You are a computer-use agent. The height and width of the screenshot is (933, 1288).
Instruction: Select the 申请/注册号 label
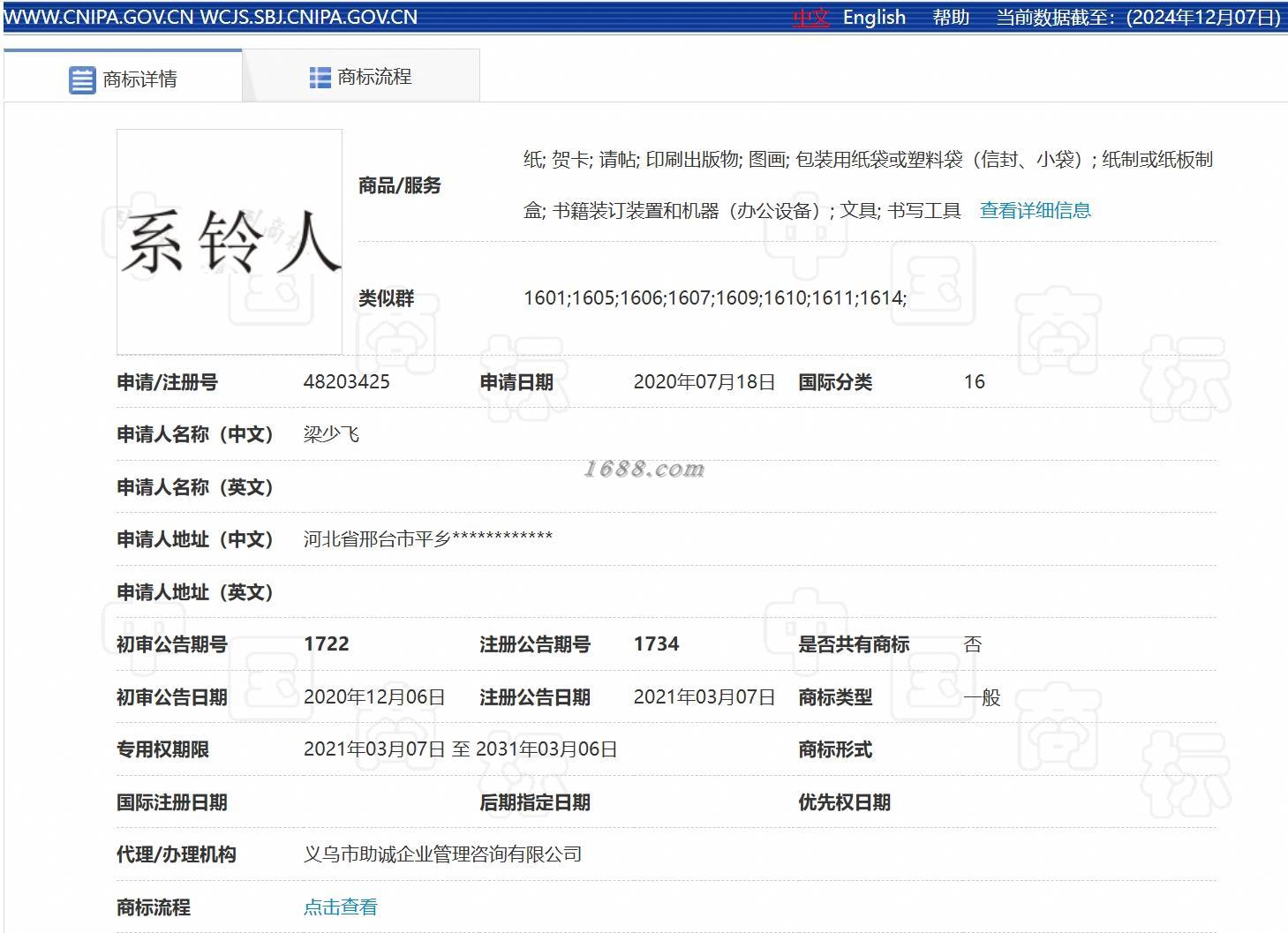point(168,382)
